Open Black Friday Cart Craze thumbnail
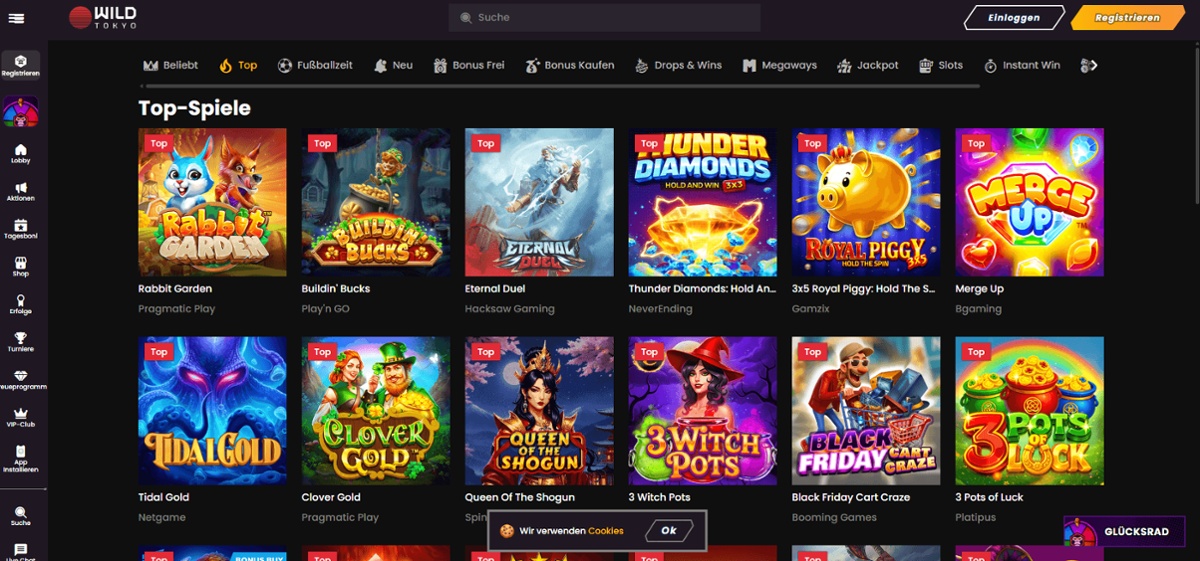 point(866,411)
